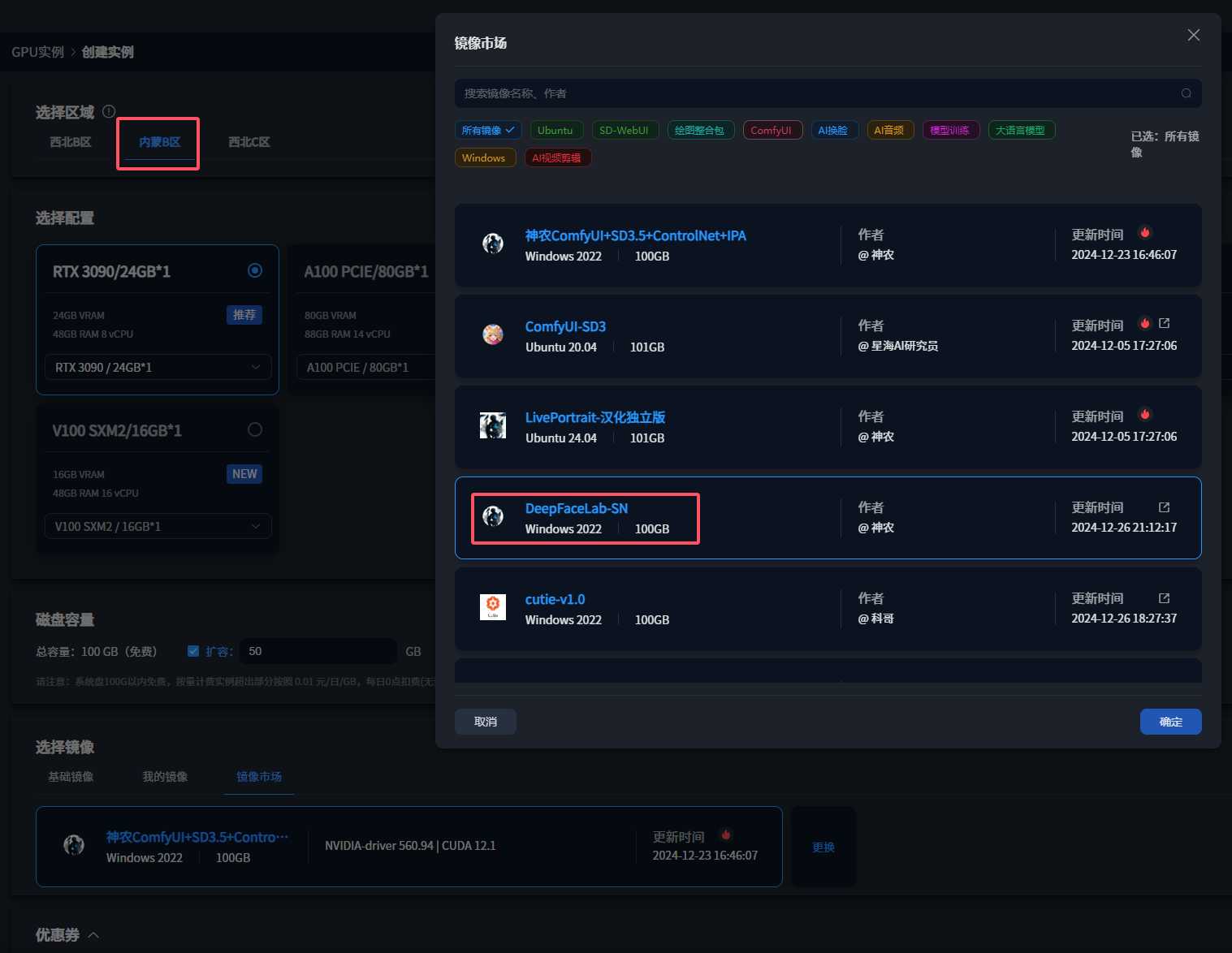Filter by the AI音频 tag
Screen dimensions: 1232x953
(889, 130)
